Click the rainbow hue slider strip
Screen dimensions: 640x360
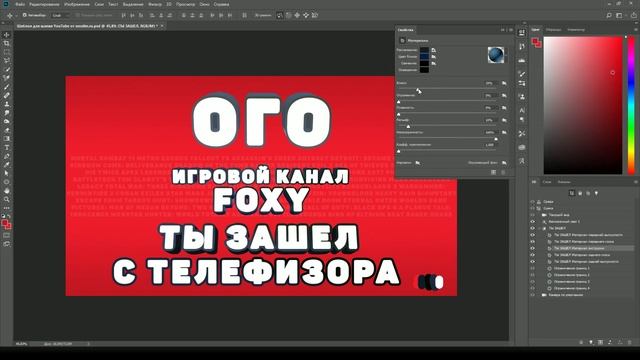pos(631,105)
